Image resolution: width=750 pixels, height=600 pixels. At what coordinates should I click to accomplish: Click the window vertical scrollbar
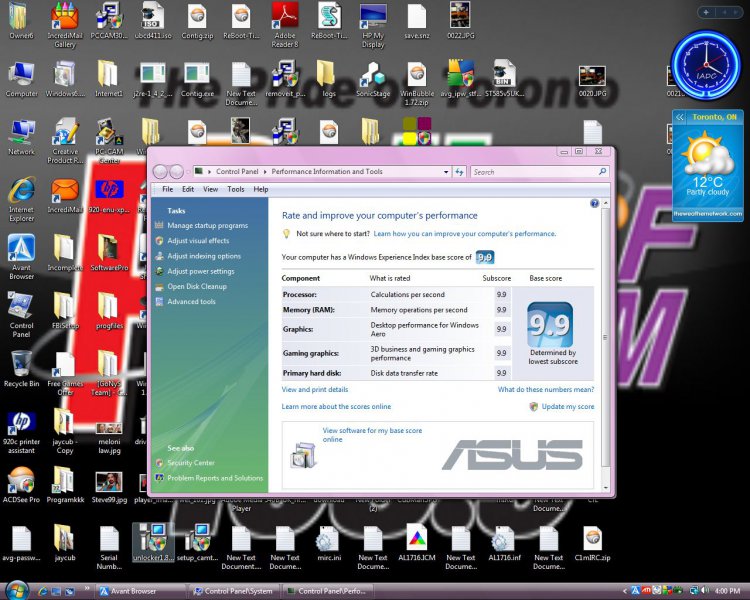605,337
